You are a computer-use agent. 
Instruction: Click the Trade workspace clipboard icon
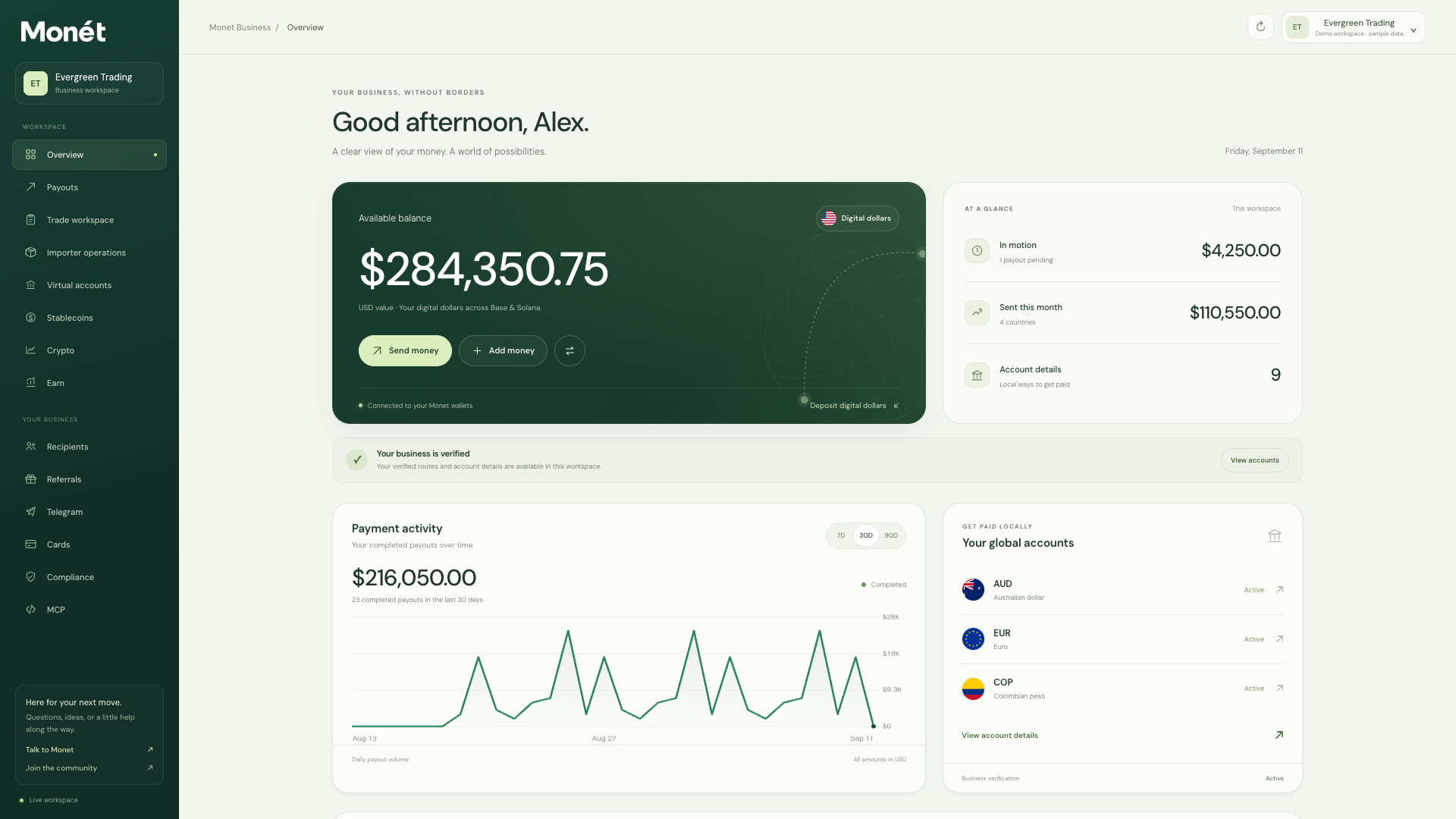click(x=30, y=220)
